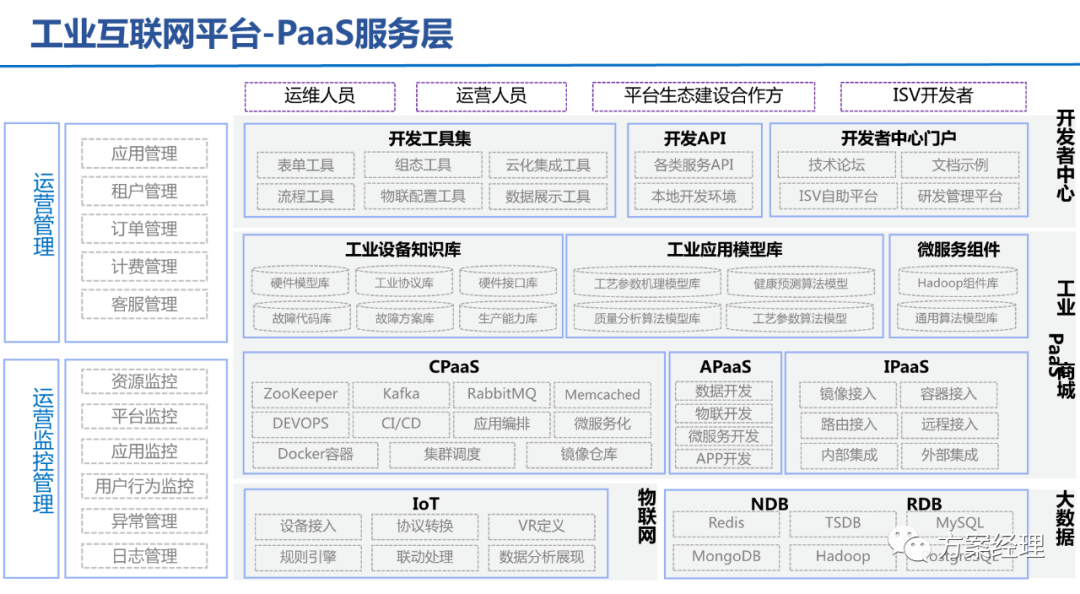The width and height of the screenshot is (1080, 594).
Task: Select the ZooKeeper component in CPaaS
Action: 301,395
